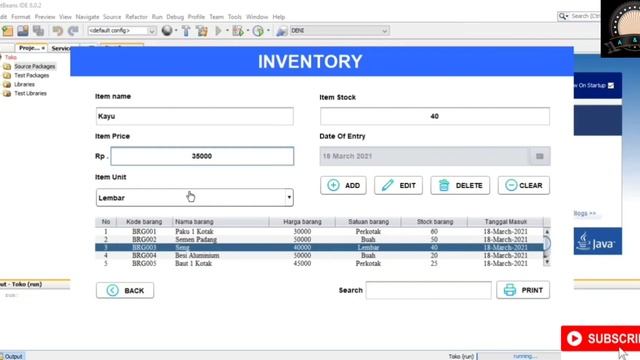Open the Team menu

pyautogui.click(x=216, y=17)
